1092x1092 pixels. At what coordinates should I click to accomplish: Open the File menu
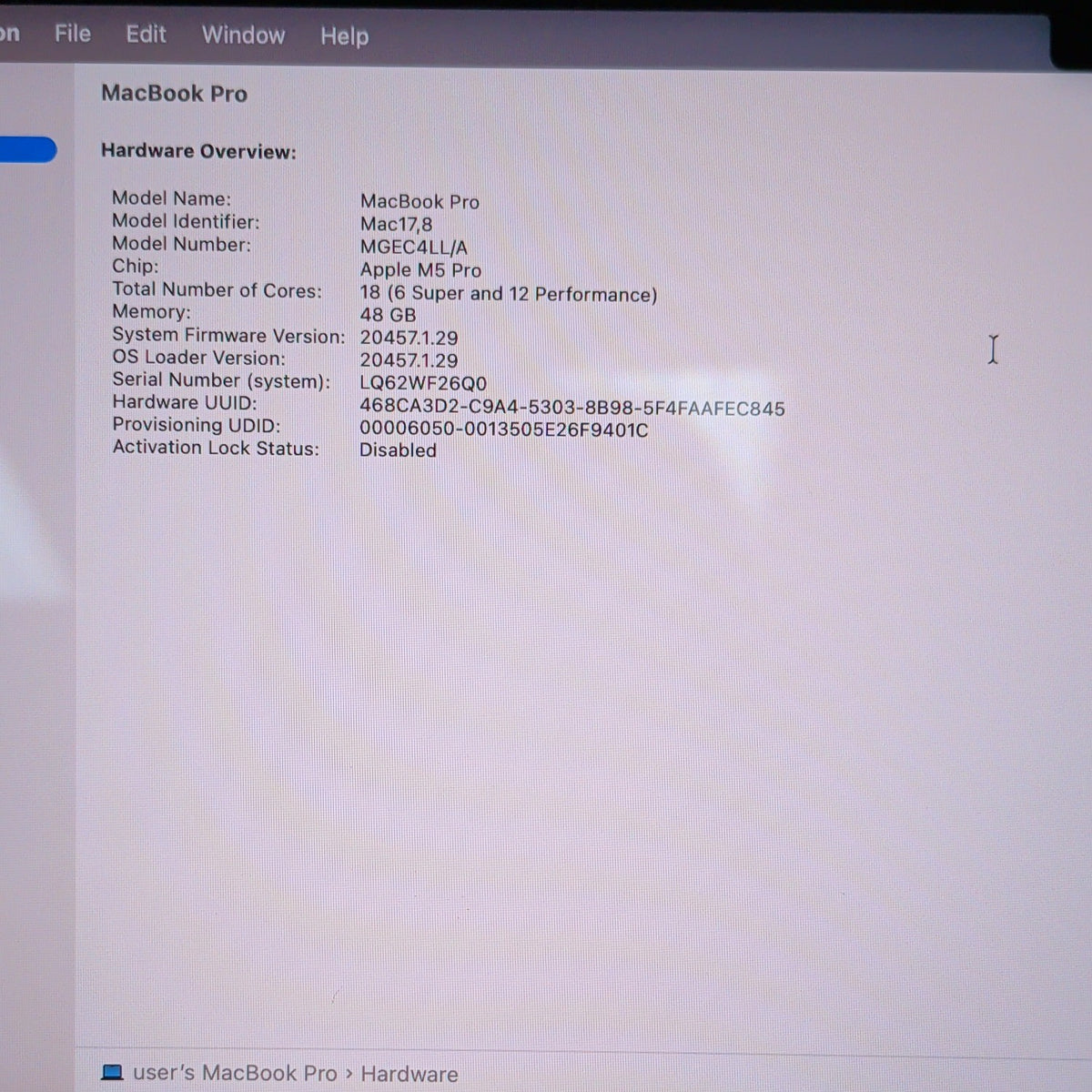tap(73, 34)
